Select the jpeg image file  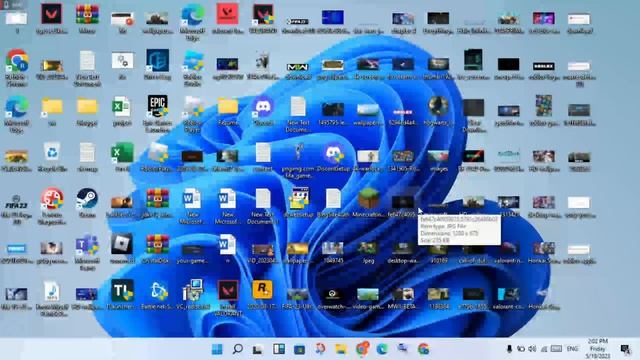click(x=368, y=248)
